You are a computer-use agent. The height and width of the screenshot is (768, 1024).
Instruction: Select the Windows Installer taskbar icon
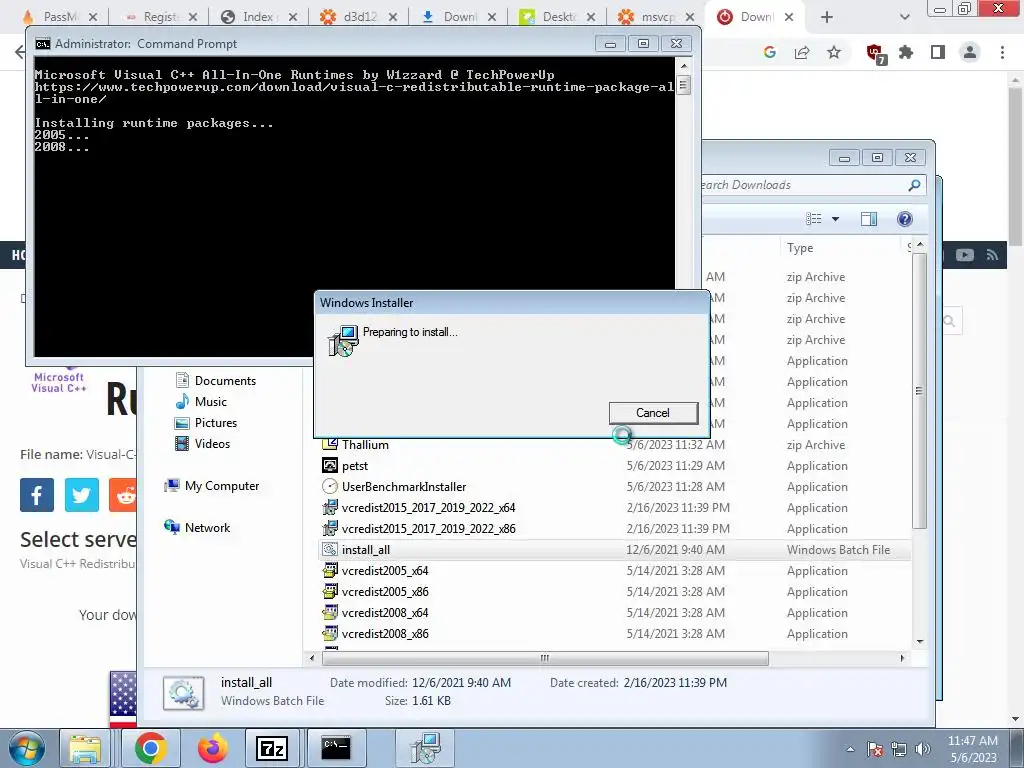point(426,748)
